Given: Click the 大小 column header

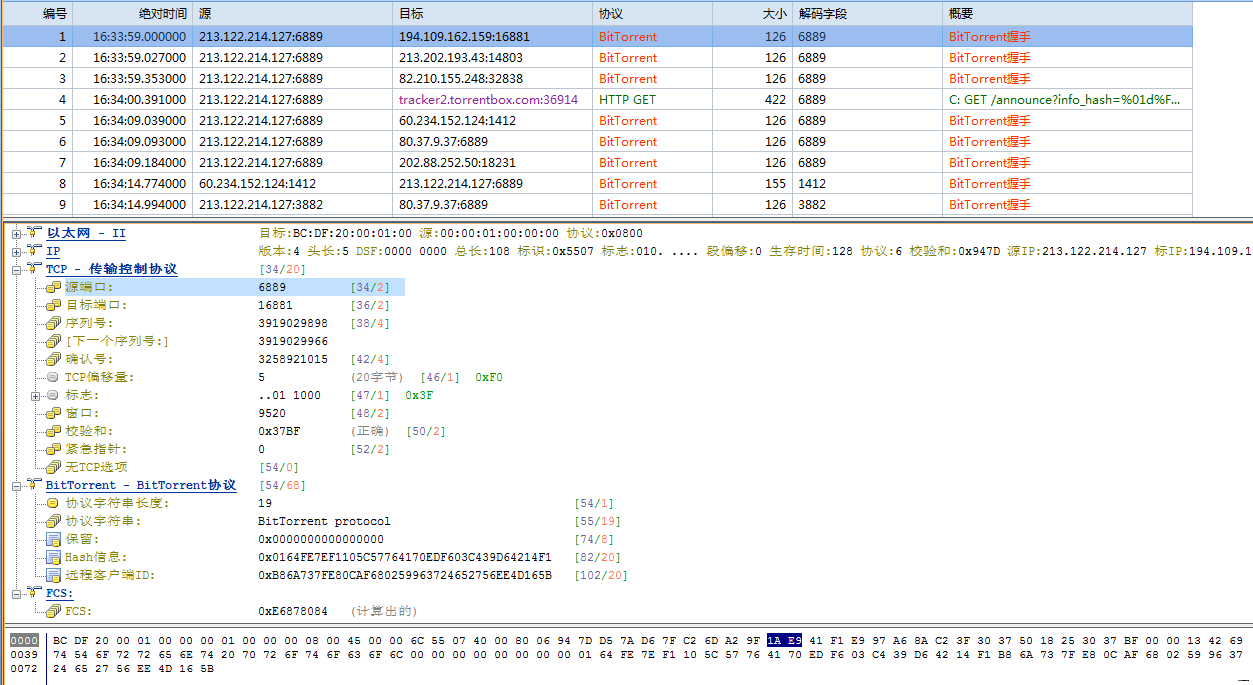Looking at the screenshot, I should tap(773, 14).
